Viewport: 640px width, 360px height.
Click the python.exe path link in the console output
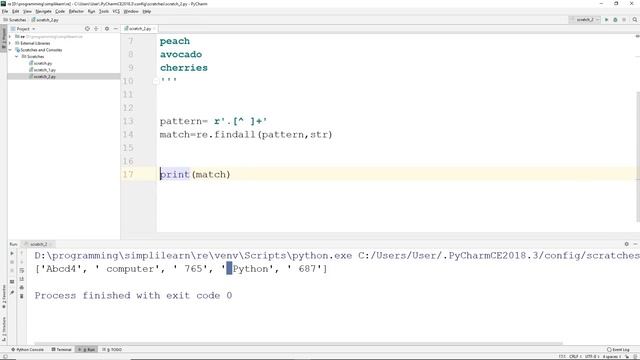coord(193,256)
